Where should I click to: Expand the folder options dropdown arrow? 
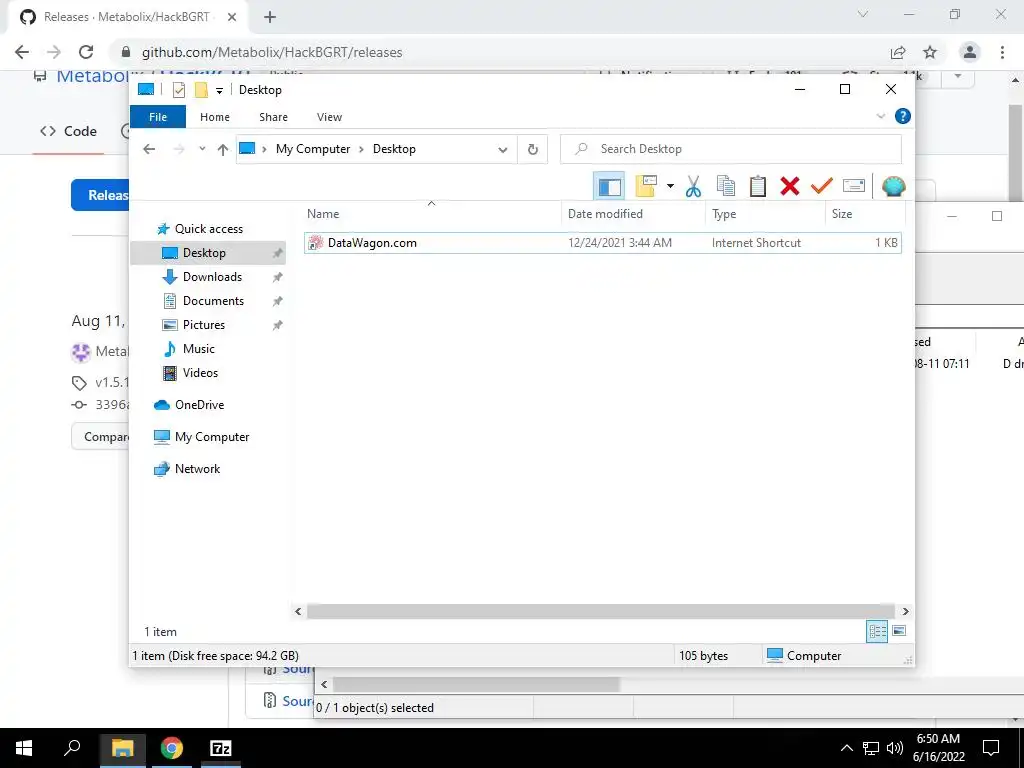pyautogui.click(x=670, y=186)
